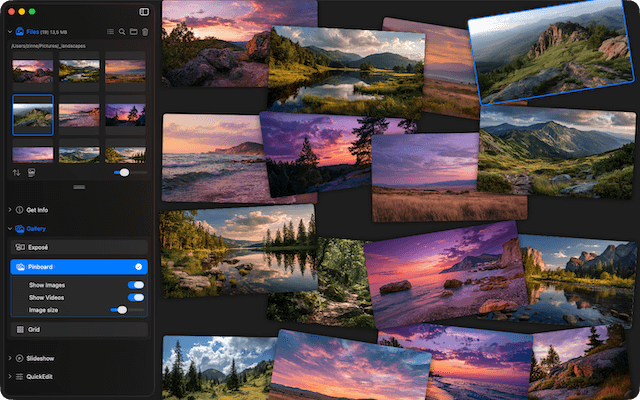The width and height of the screenshot is (640, 400).
Task: Open folder icon in Files header
Action: pyautogui.click(x=133, y=32)
